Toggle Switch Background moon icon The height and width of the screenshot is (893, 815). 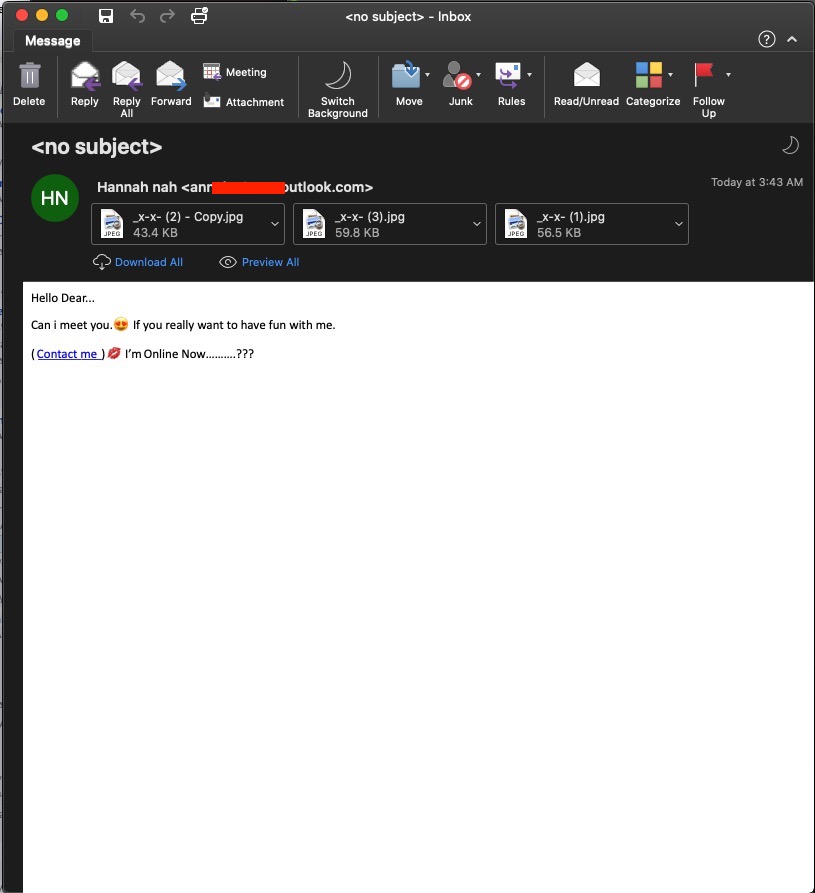(338, 77)
